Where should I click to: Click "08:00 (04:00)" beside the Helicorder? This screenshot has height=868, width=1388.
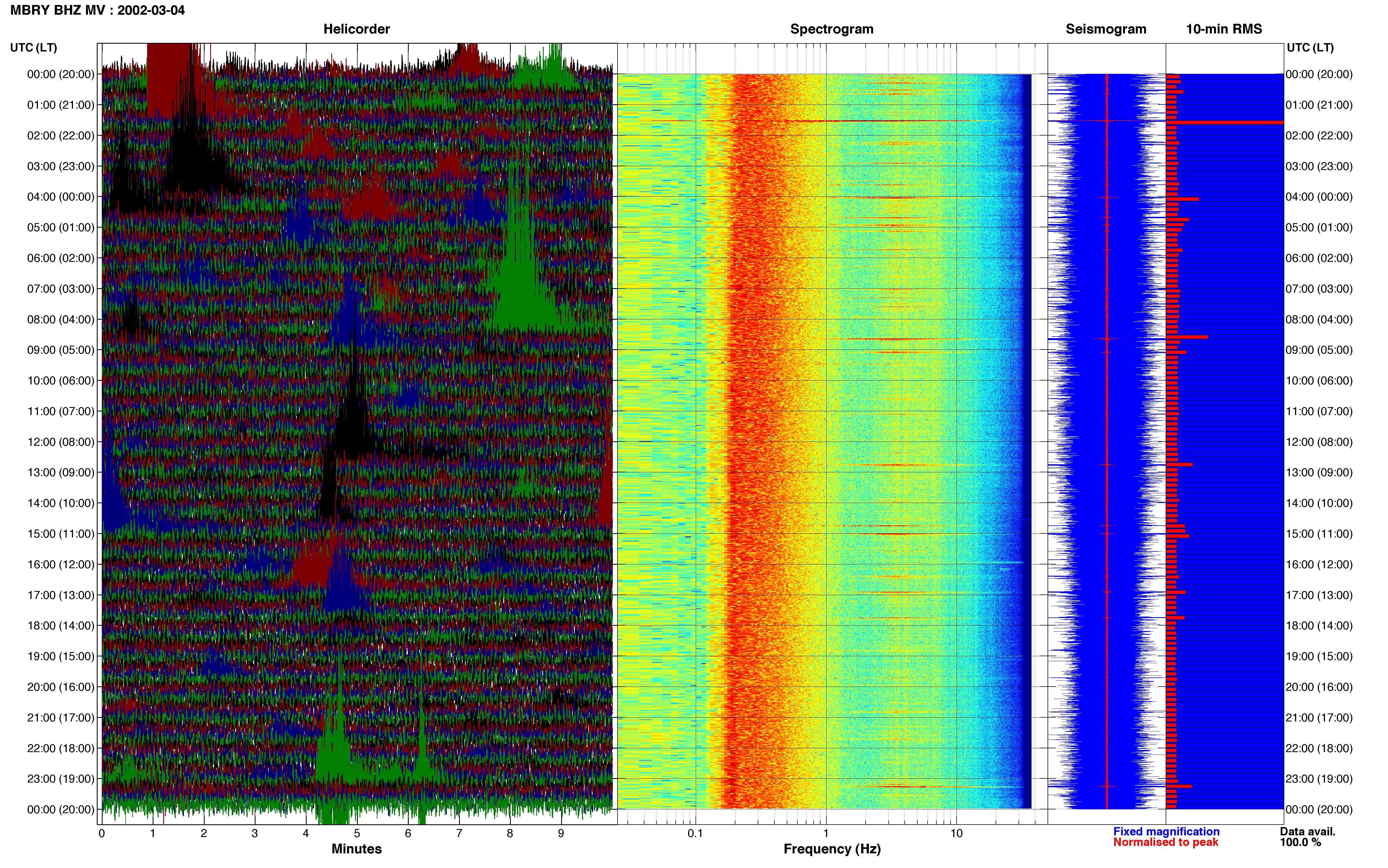click(61, 319)
